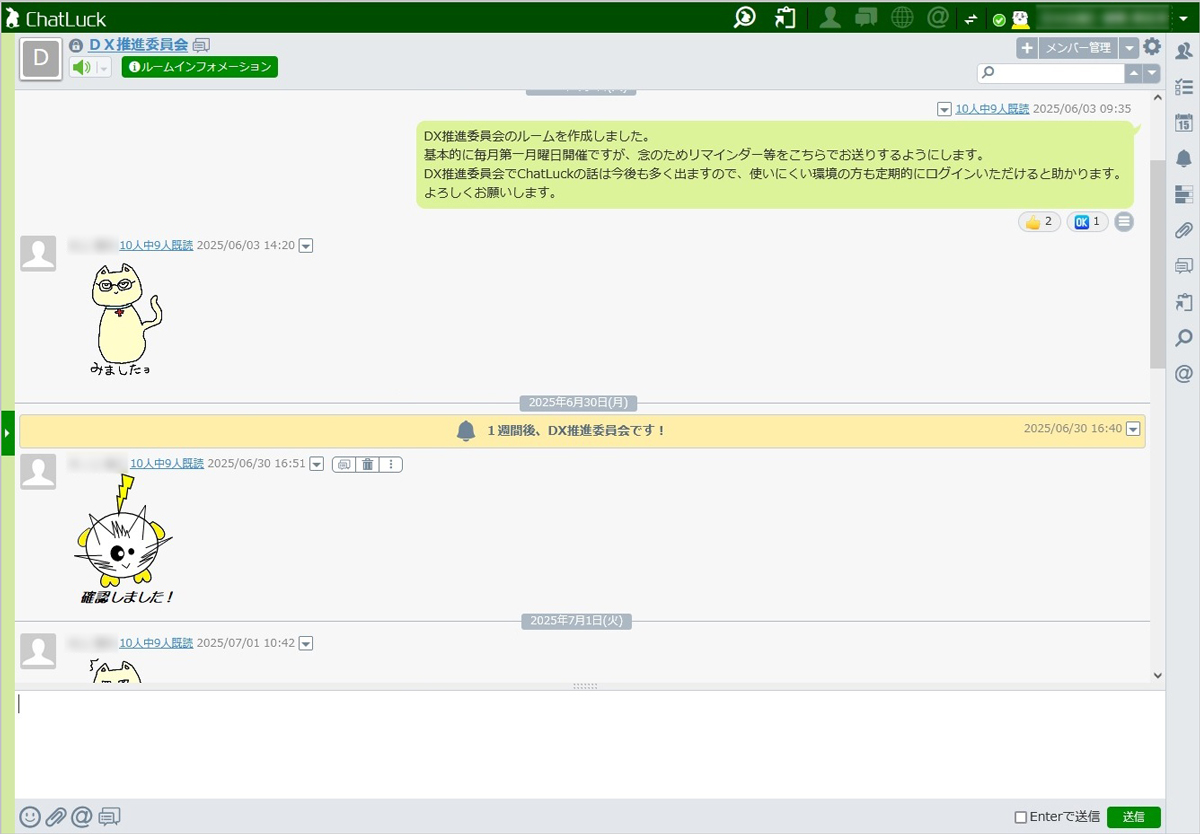Click the task checklist icon in right sidebar
The image size is (1200, 834).
point(1184,87)
